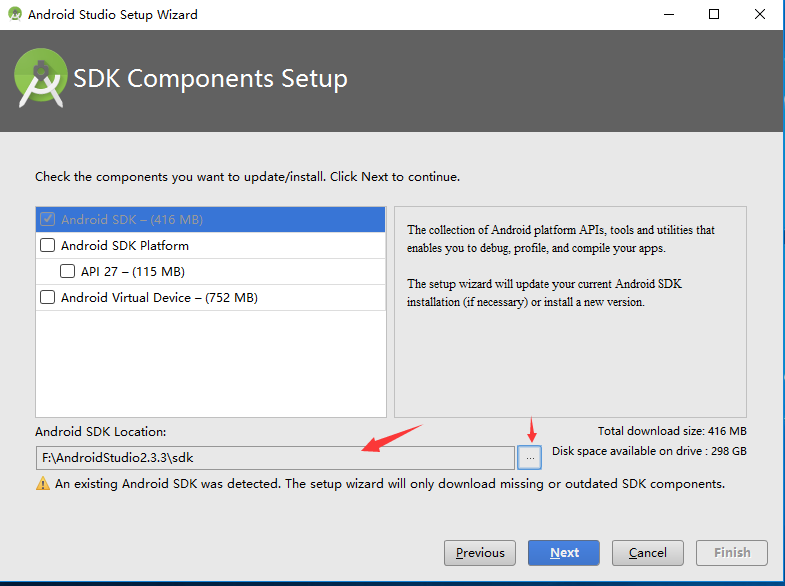Close the Android Studio Setup Wizard

point(760,14)
